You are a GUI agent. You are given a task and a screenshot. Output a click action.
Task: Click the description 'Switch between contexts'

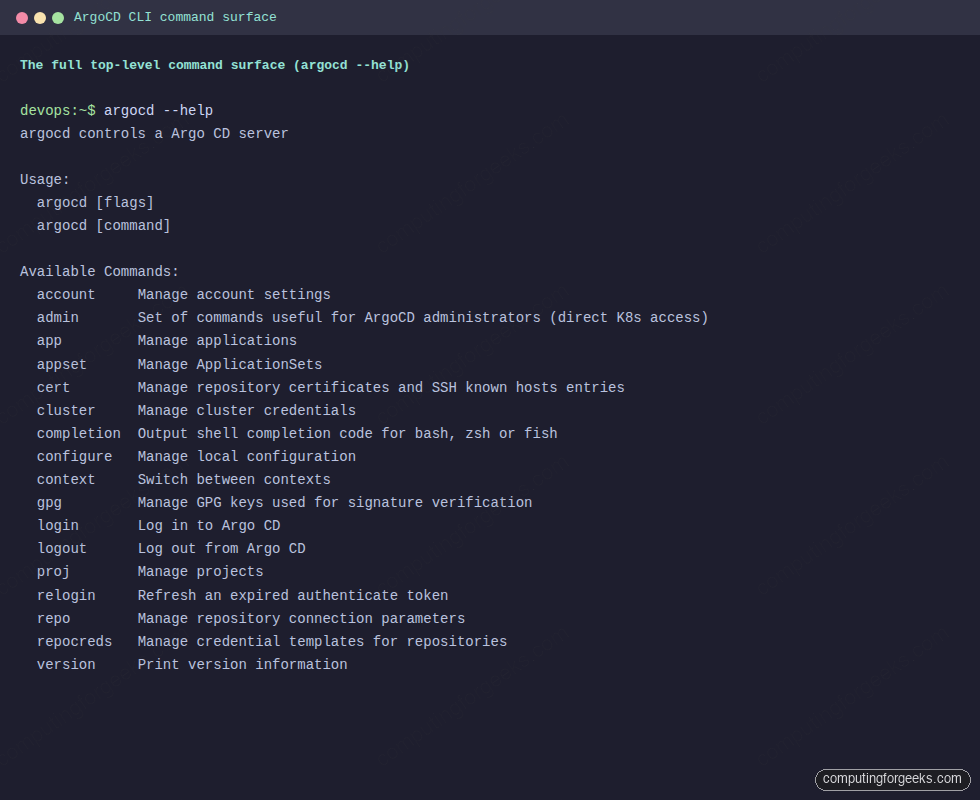(234, 480)
